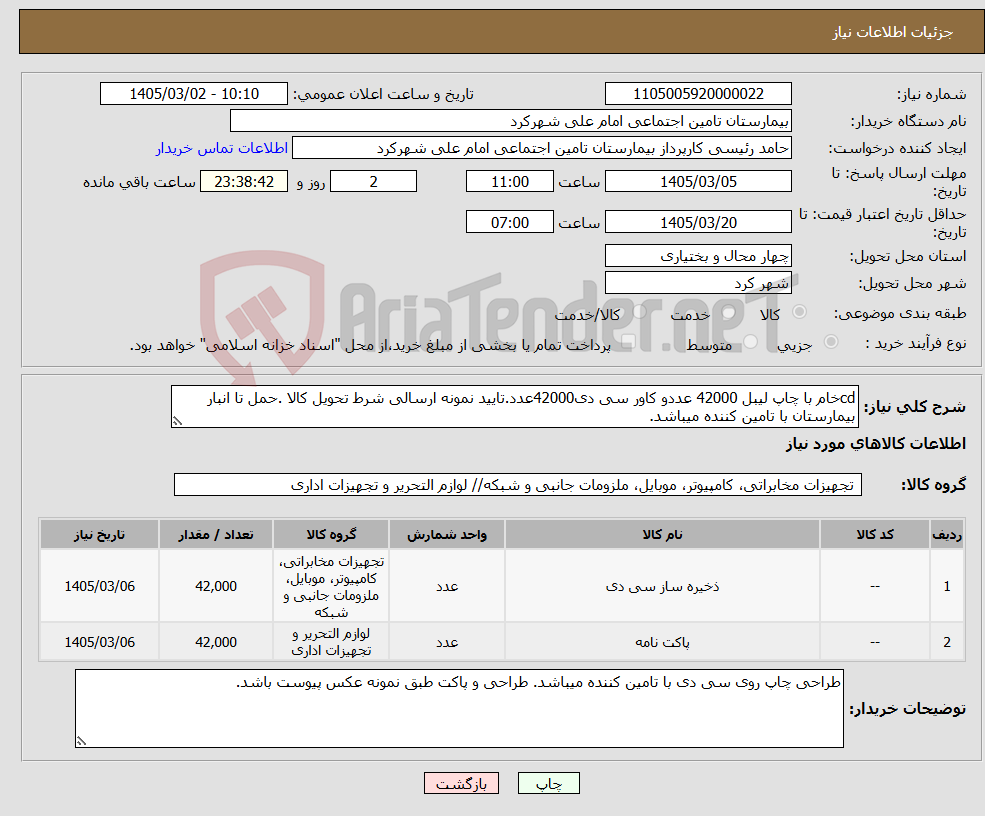This screenshot has height=816, width=985.
Task: Click the quantity 42,000 in row 1
Action: [215, 586]
